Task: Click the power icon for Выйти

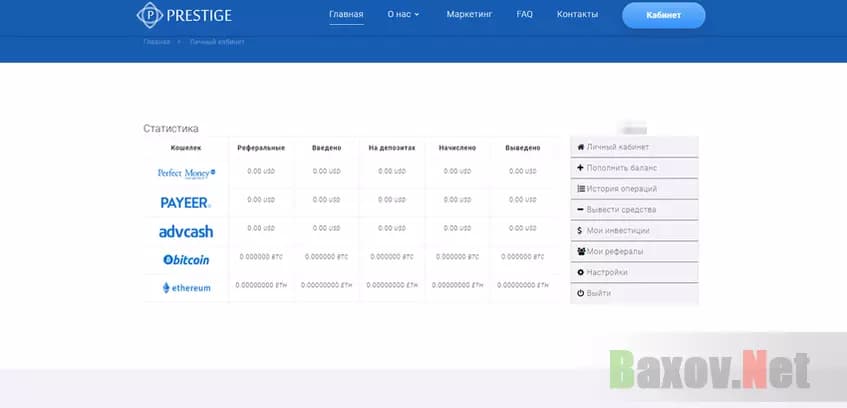Action: coord(581,293)
